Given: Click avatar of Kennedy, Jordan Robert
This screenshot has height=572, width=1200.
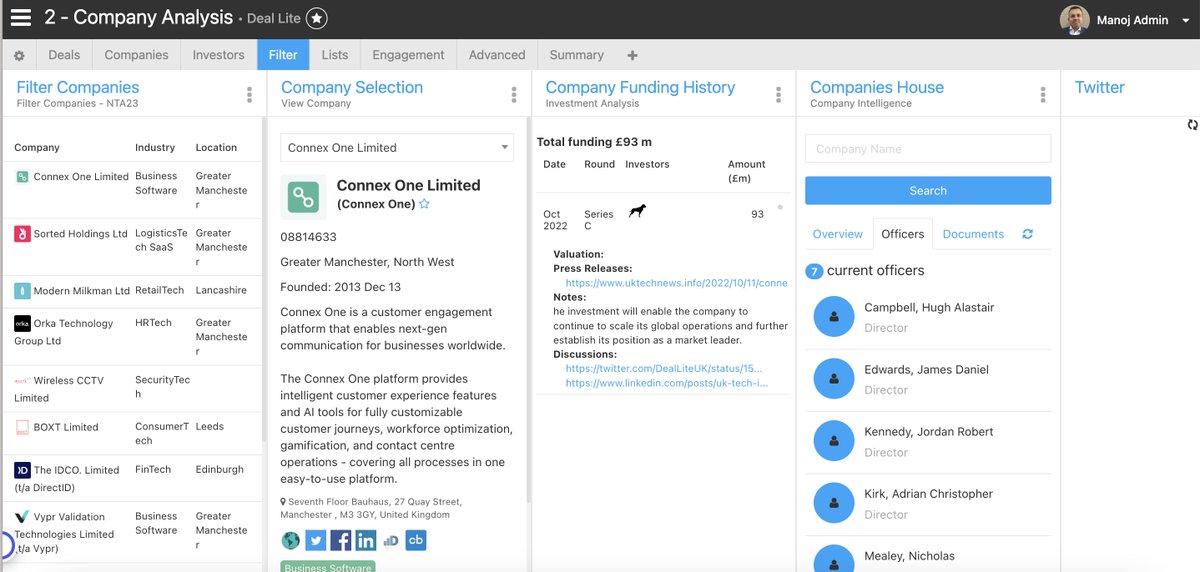Looking at the screenshot, I should (834, 441).
